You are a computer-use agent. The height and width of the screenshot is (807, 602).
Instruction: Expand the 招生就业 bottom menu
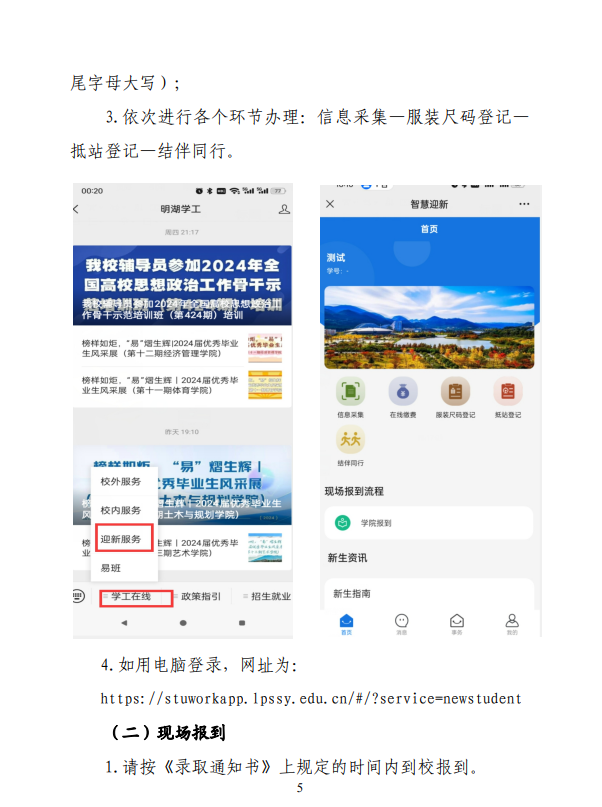click(x=268, y=597)
